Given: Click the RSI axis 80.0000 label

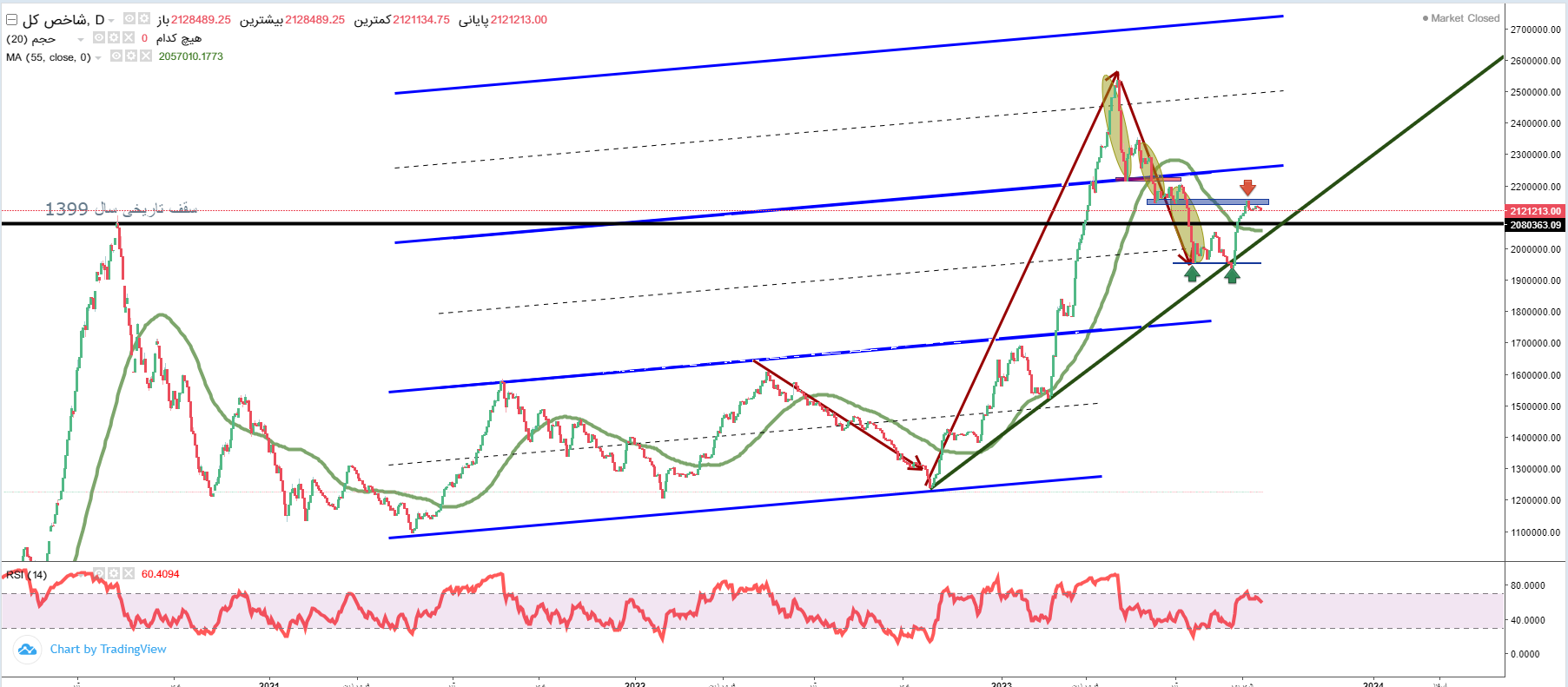Looking at the screenshot, I should click(1528, 585).
